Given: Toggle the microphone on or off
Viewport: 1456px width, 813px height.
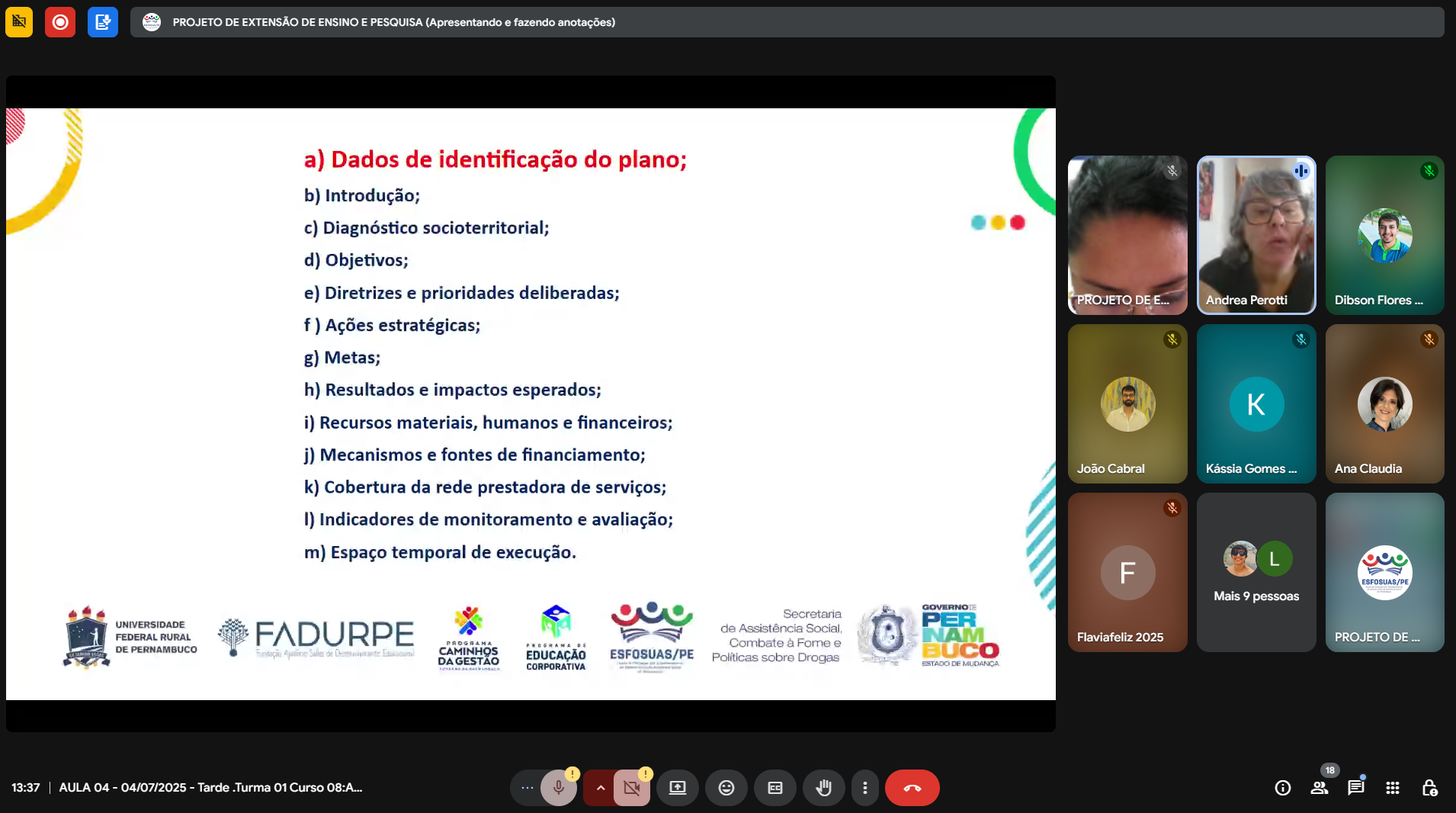Looking at the screenshot, I should click(x=559, y=788).
